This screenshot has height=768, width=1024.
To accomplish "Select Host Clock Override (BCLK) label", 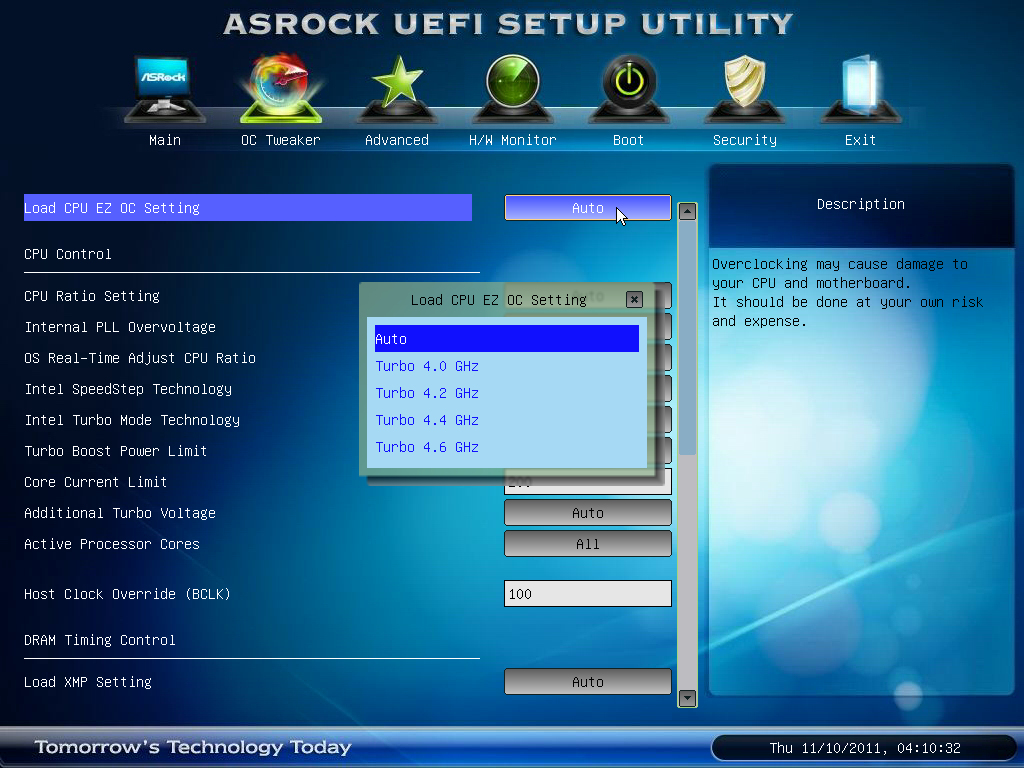I will (x=127, y=594).
